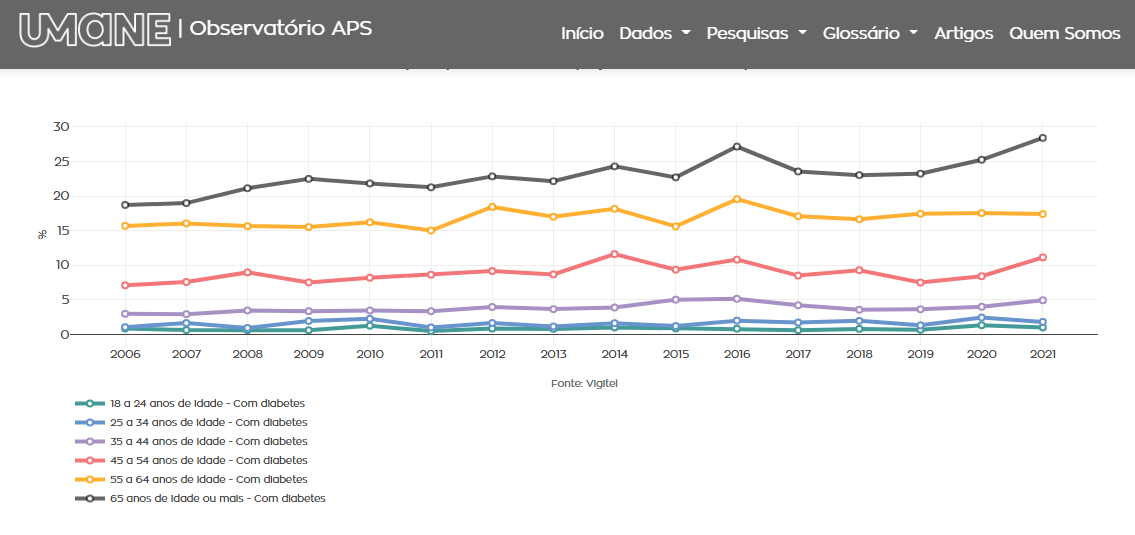Open the Observatório APS home link

pos(281,28)
